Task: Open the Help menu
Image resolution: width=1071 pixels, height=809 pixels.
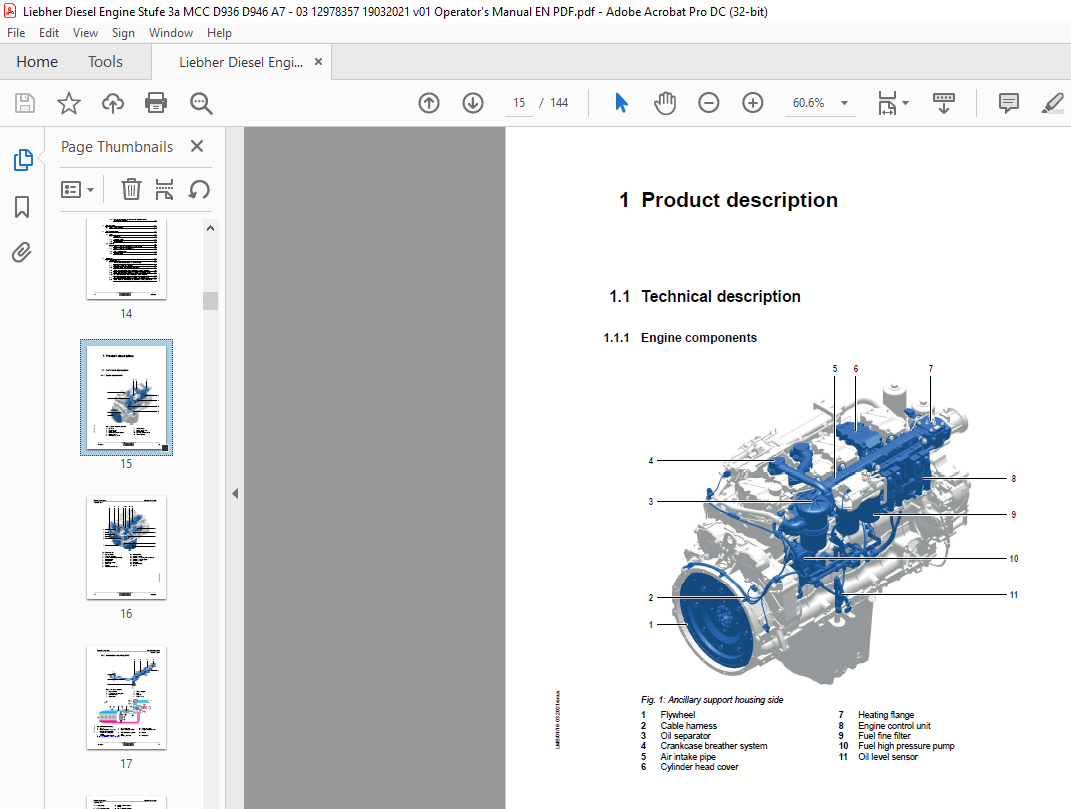Action: [x=219, y=33]
